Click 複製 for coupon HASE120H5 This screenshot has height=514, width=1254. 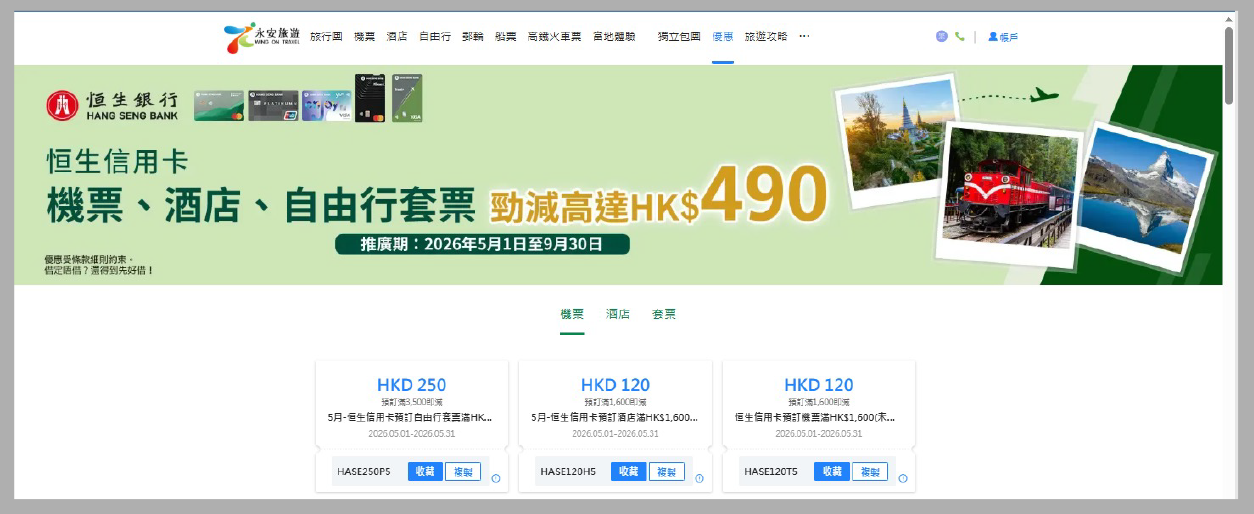[x=667, y=471]
